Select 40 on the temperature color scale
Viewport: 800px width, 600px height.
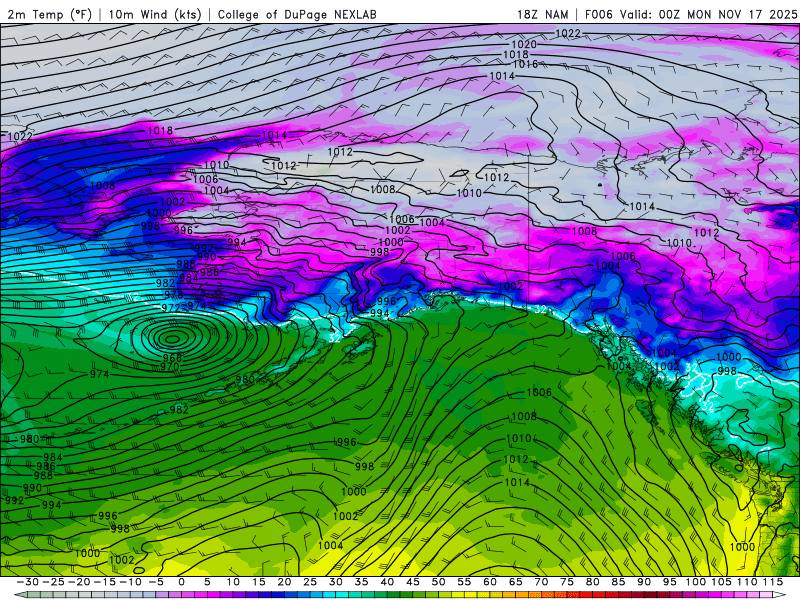coord(387,582)
